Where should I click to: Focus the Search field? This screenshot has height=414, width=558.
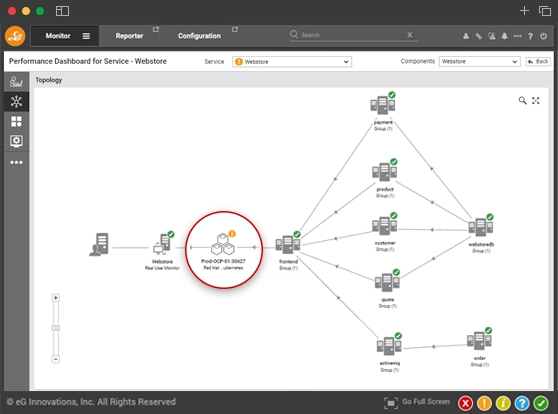(x=352, y=35)
